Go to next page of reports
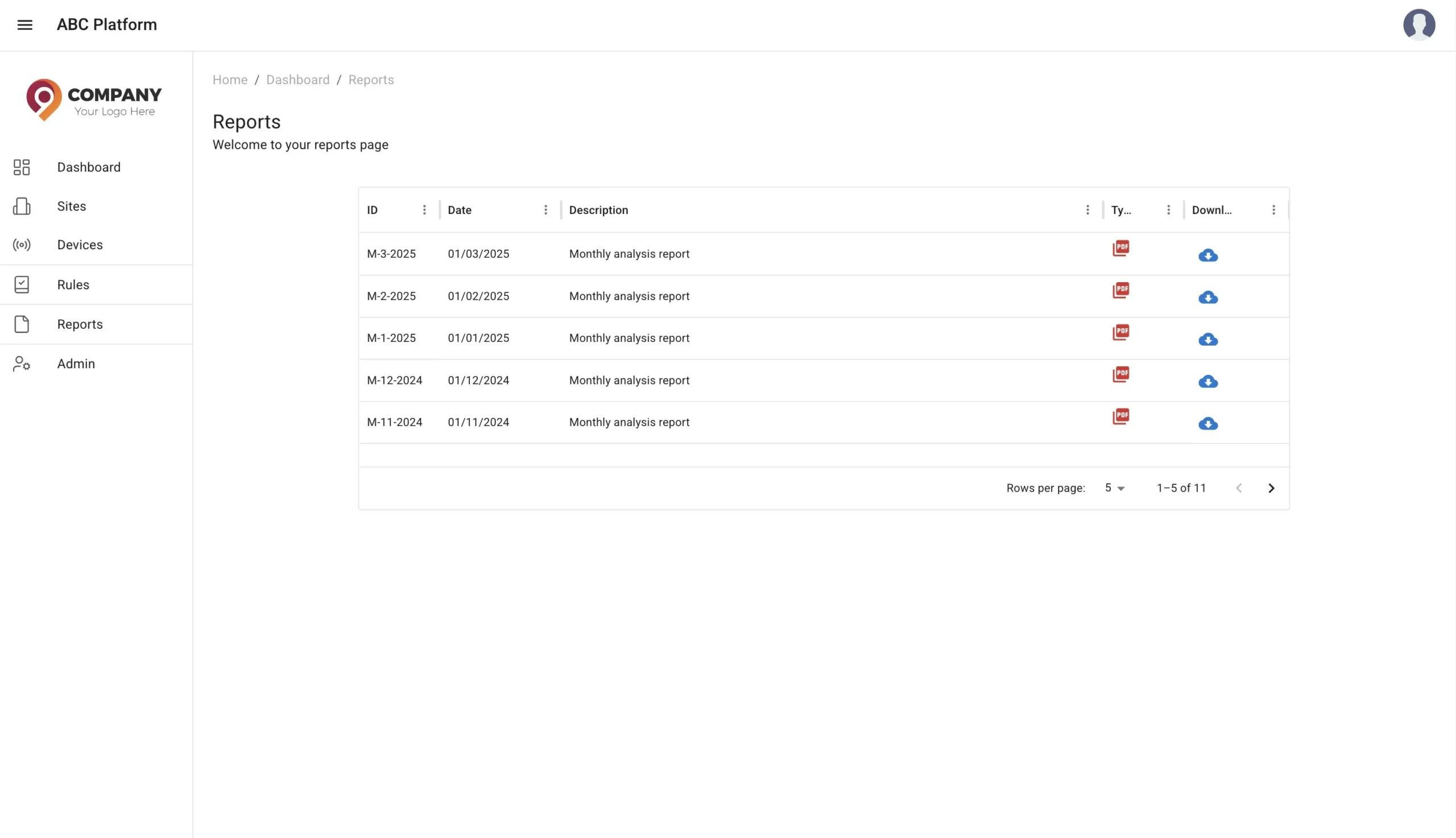Viewport: 1456px width, 838px height. click(x=1271, y=488)
